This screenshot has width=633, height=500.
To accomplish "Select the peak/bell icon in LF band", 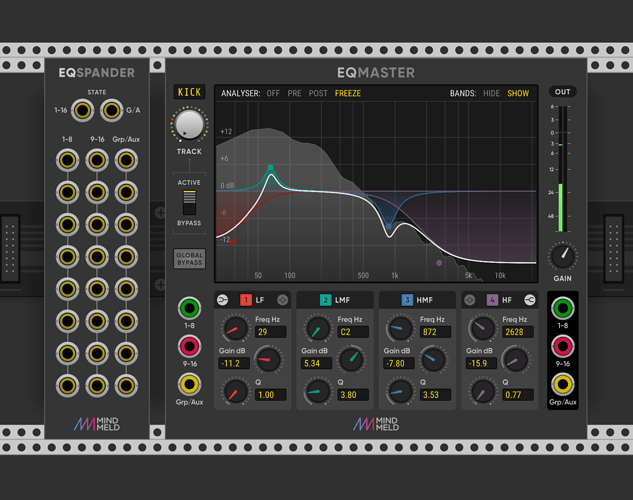I will pos(283,300).
